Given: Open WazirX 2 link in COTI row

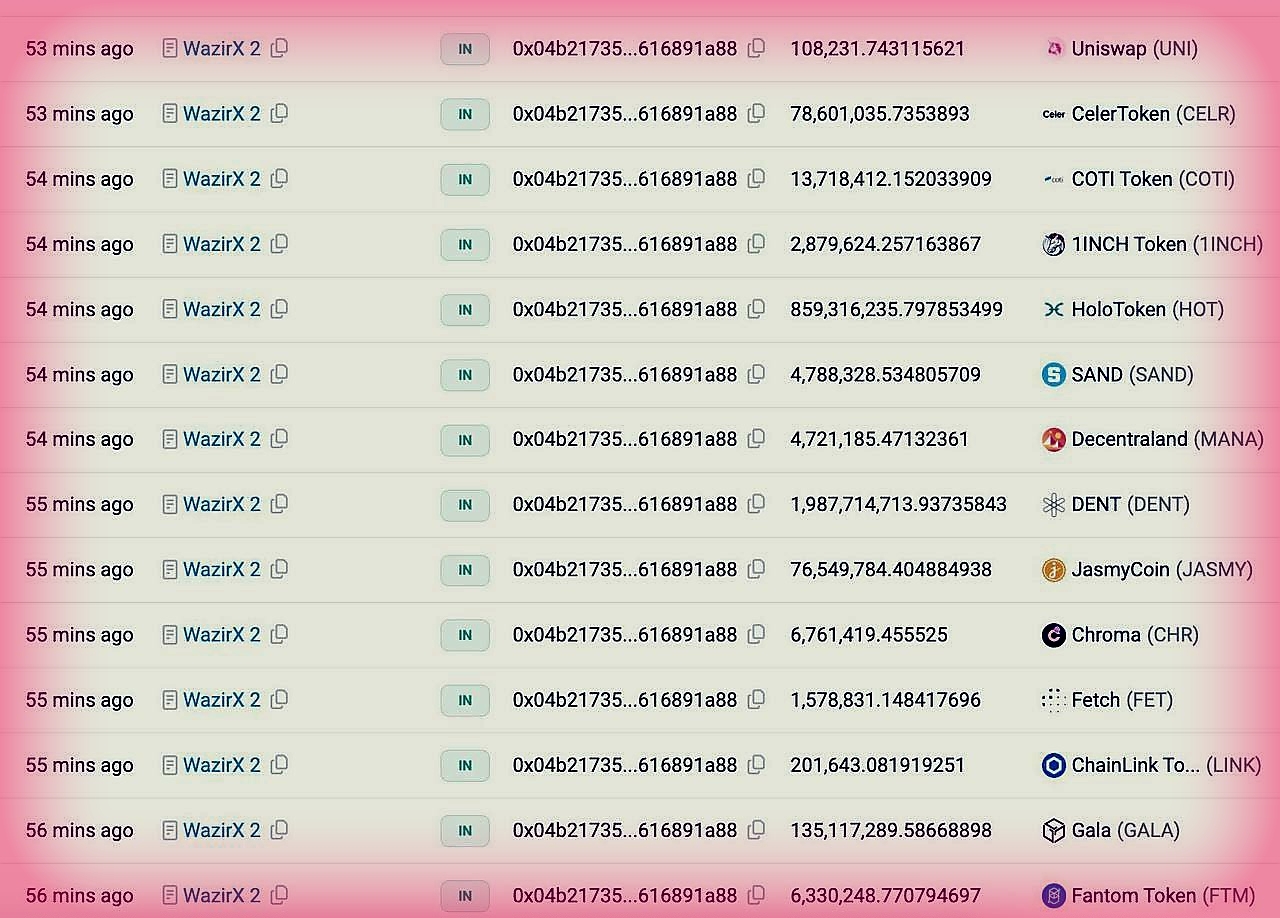Looking at the screenshot, I should [221, 179].
